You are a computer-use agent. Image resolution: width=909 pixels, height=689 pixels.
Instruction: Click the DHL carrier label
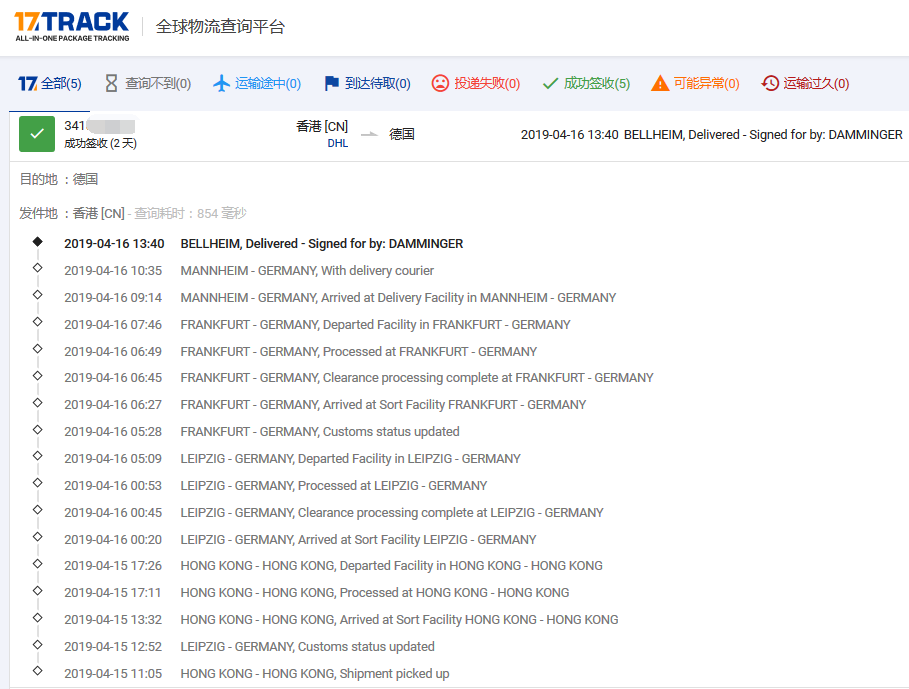(x=337, y=143)
